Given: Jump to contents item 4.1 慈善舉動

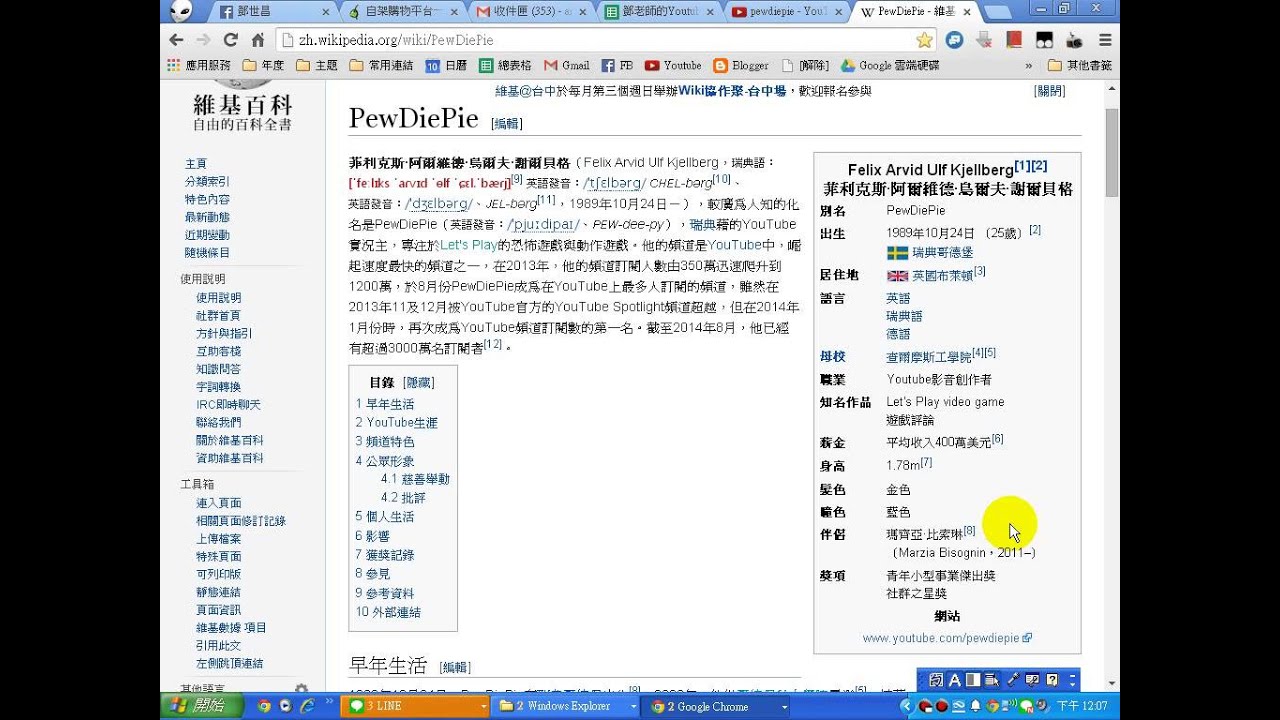Looking at the screenshot, I should tap(415, 479).
